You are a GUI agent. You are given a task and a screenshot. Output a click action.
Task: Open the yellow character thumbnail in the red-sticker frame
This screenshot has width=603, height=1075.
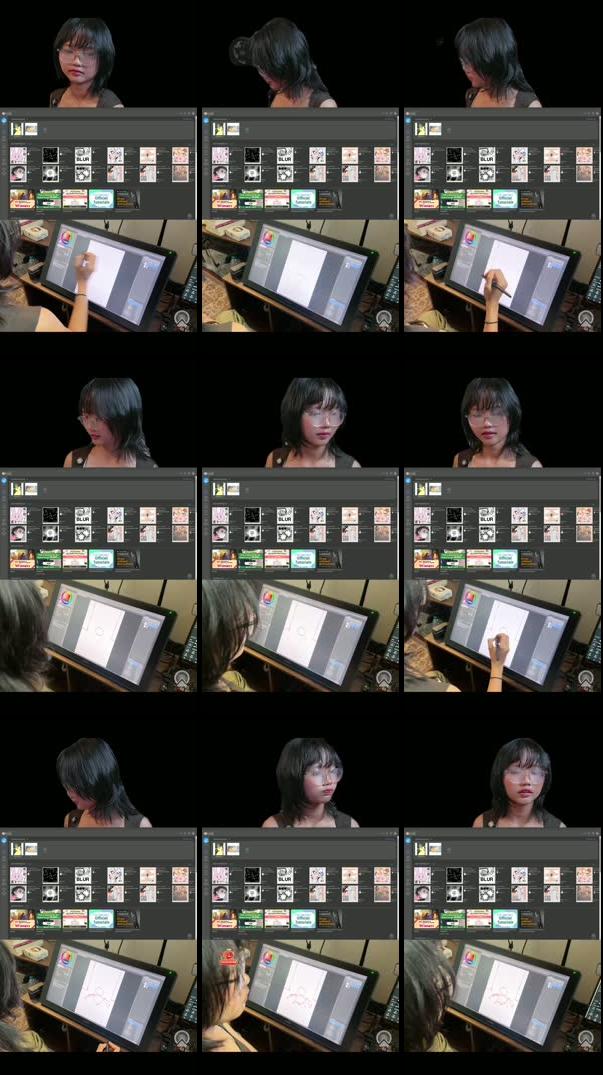(219, 849)
